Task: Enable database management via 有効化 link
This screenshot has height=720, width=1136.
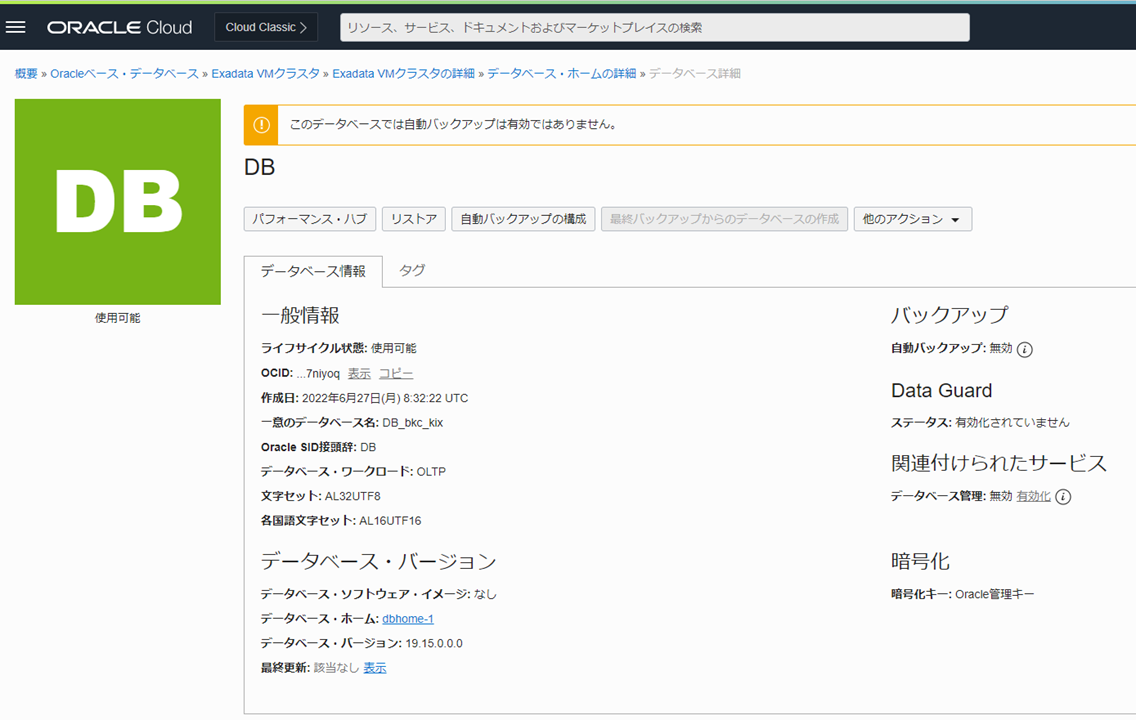Action: pos(1033,496)
